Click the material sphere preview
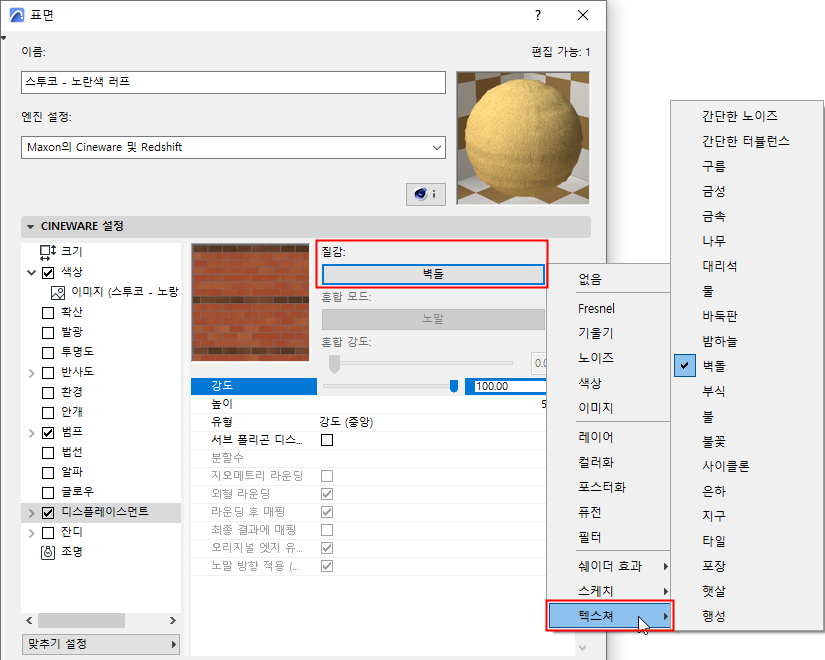825x660 pixels. click(x=523, y=138)
